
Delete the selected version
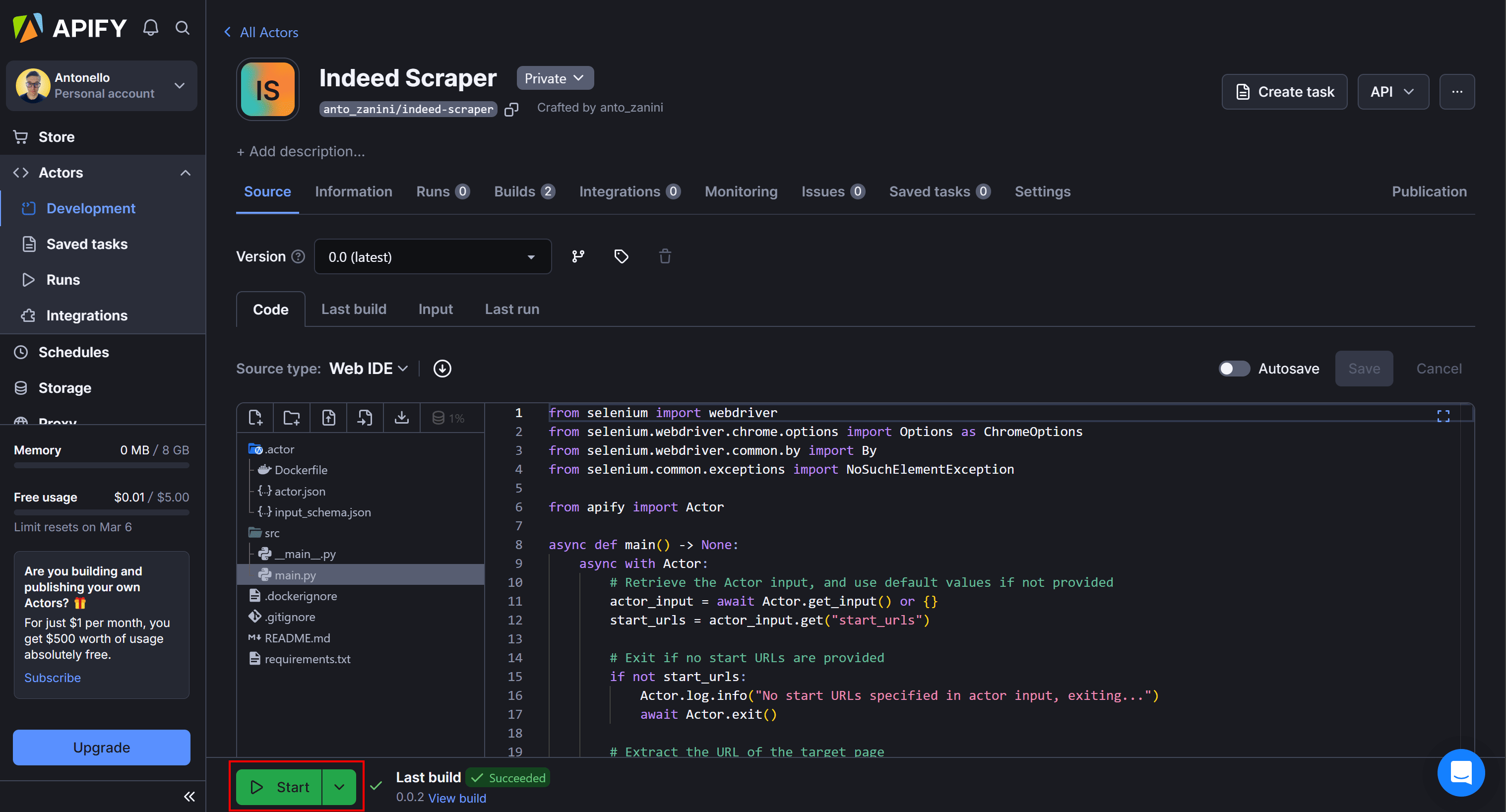(664, 256)
